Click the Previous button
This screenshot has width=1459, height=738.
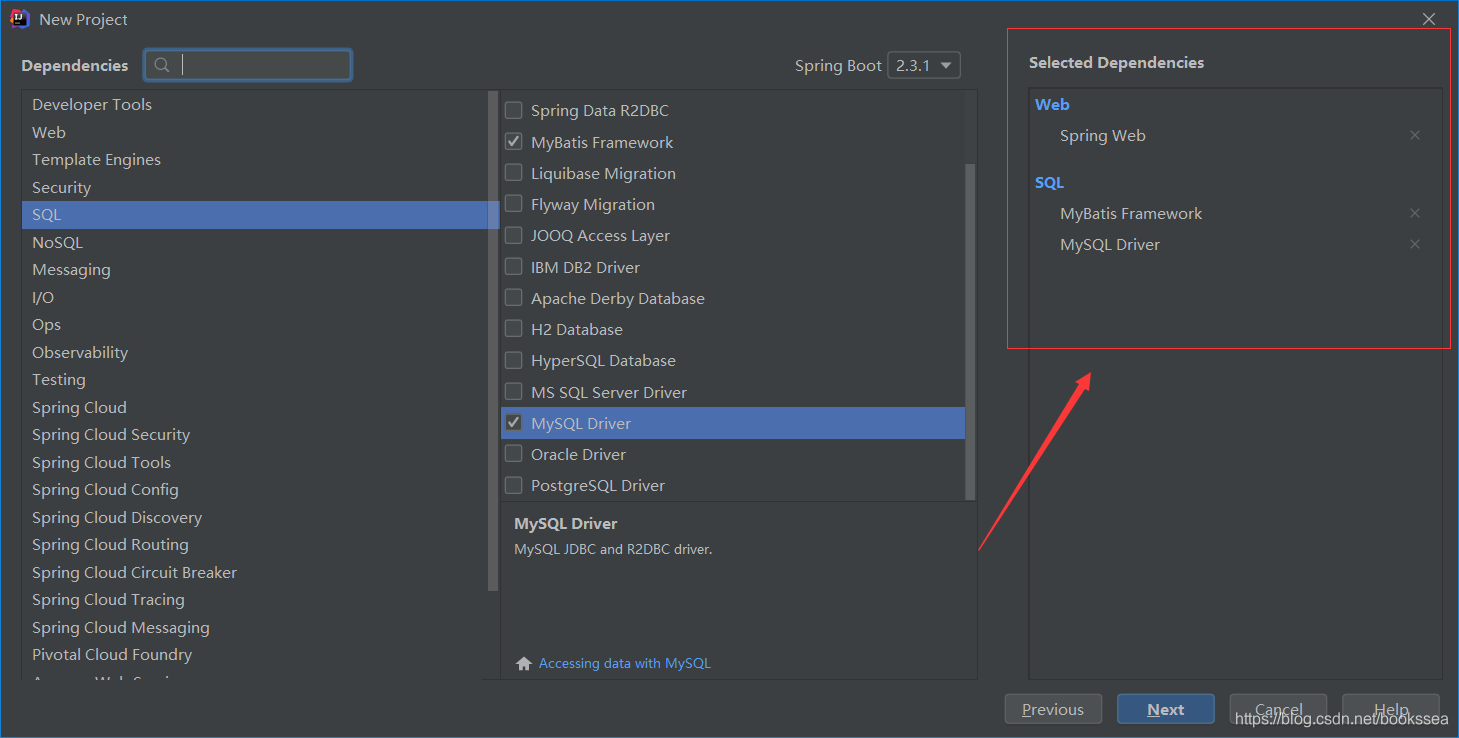point(1053,709)
